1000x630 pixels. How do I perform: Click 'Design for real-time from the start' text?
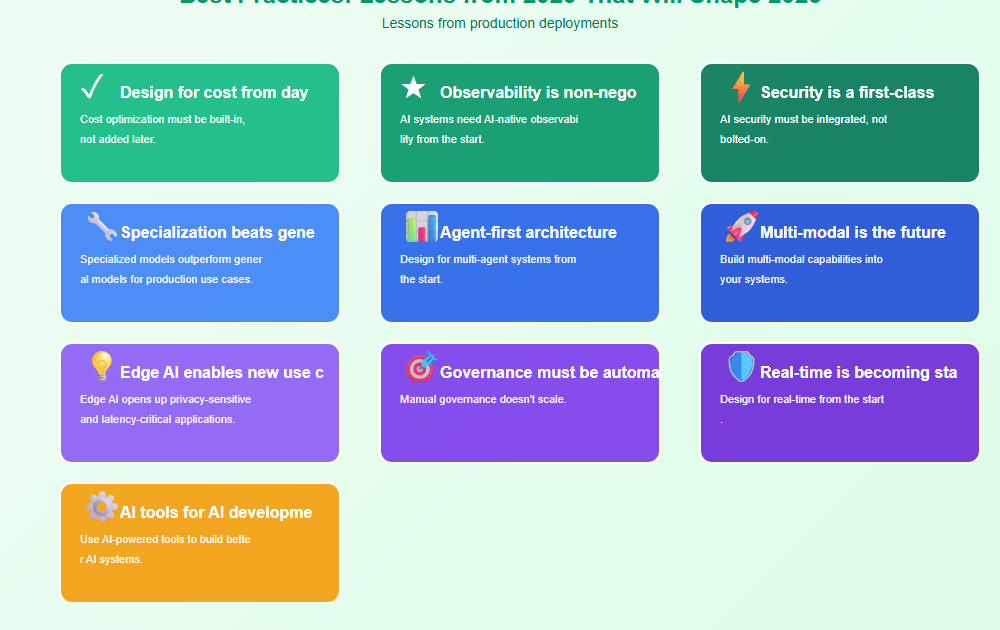click(x=802, y=400)
